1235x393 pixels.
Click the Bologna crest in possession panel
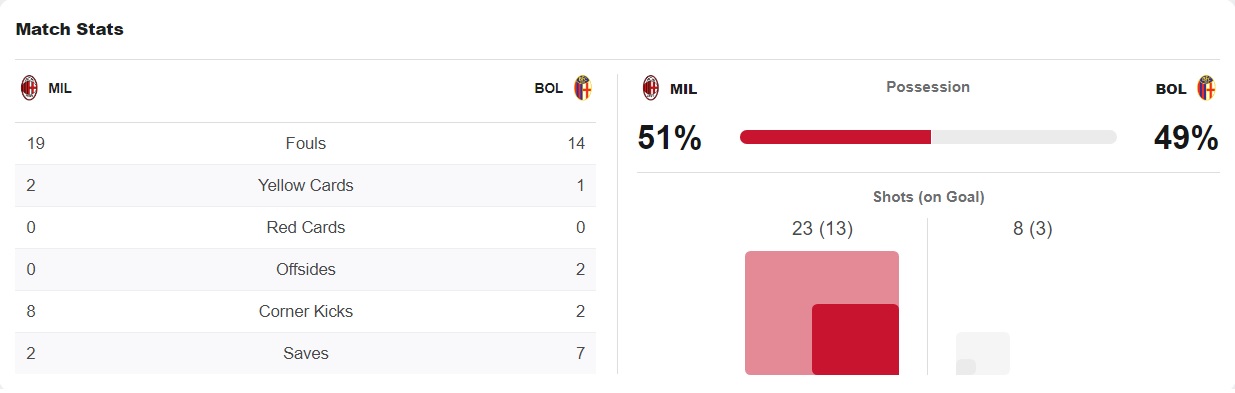click(x=1206, y=88)
